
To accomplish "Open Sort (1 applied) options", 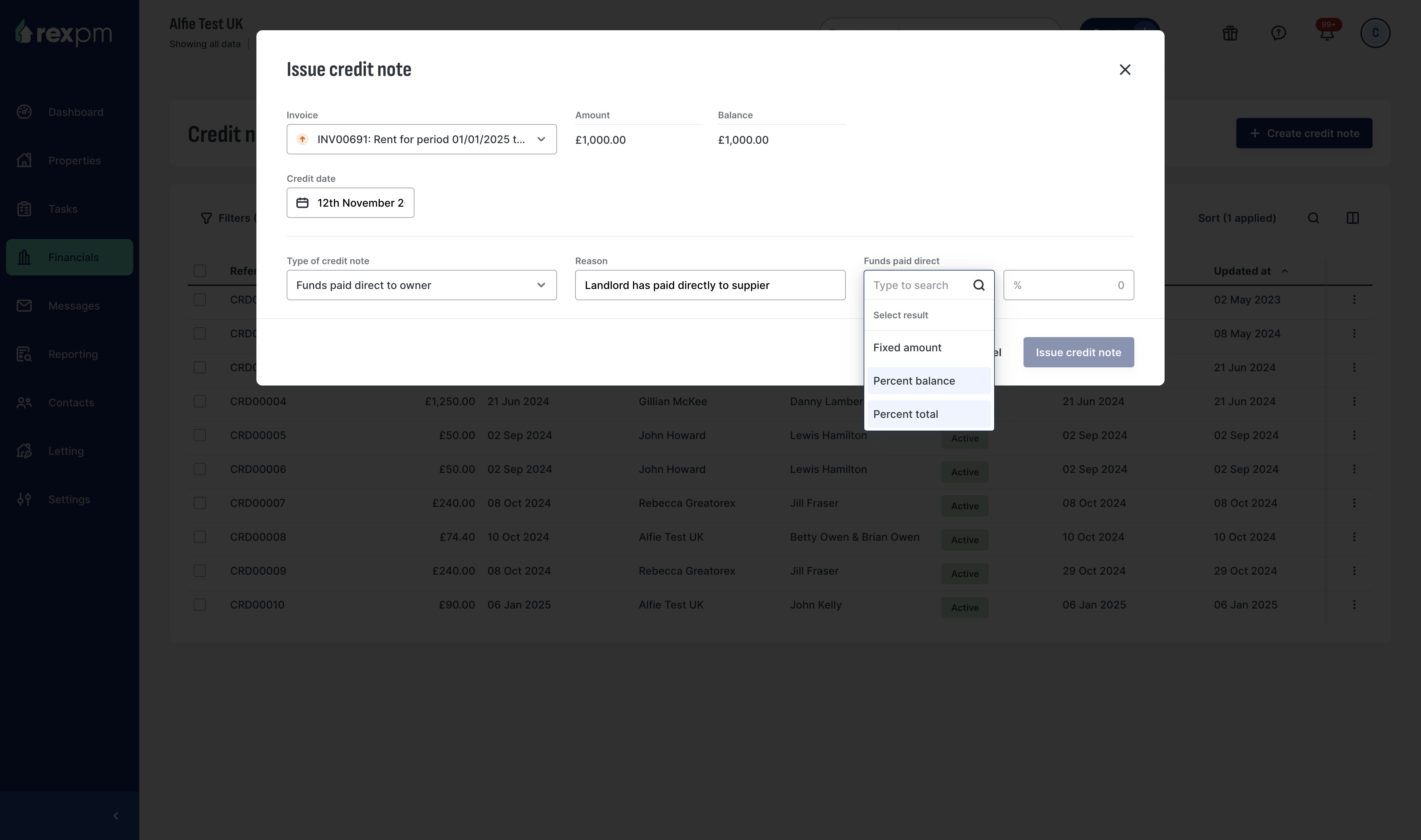I will 1237,218.
